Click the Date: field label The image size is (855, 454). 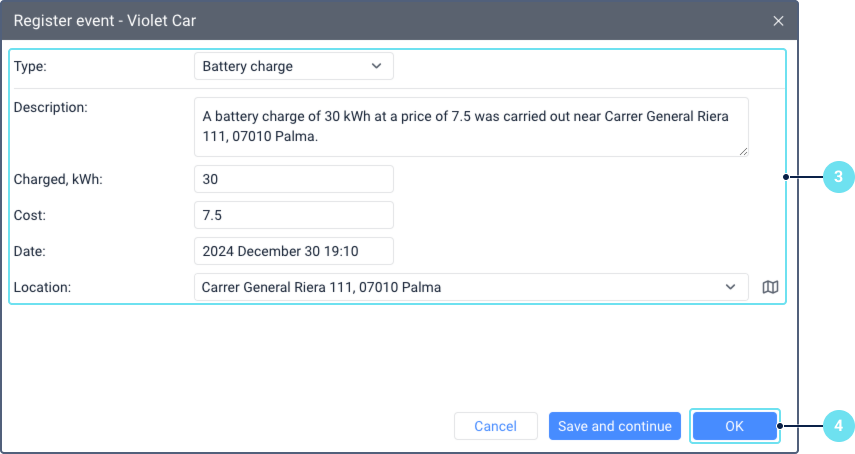(x=30, y=251)
